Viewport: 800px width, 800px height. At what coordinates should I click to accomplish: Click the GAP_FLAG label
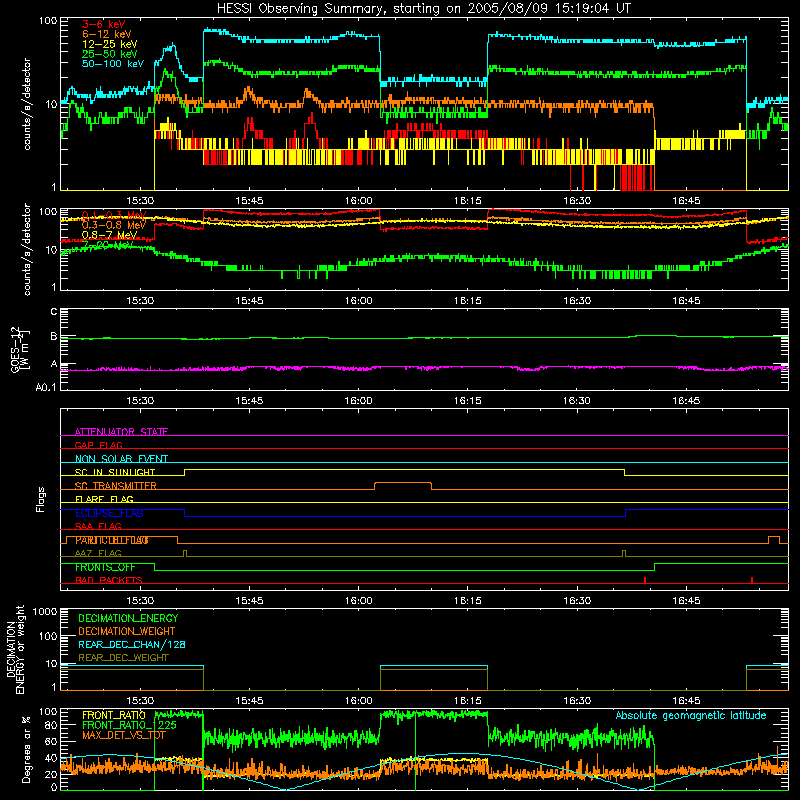[98, 445]
